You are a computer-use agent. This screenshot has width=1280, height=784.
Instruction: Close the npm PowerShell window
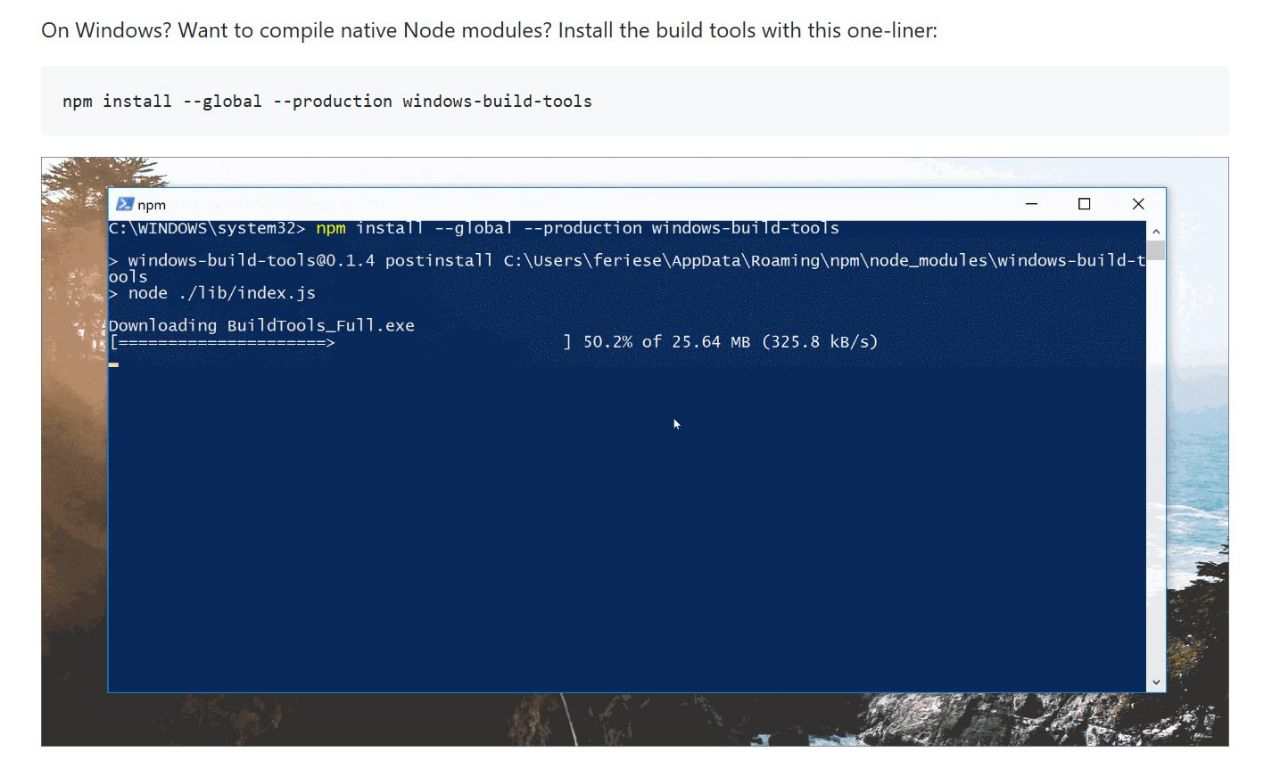pos(1138,204)
